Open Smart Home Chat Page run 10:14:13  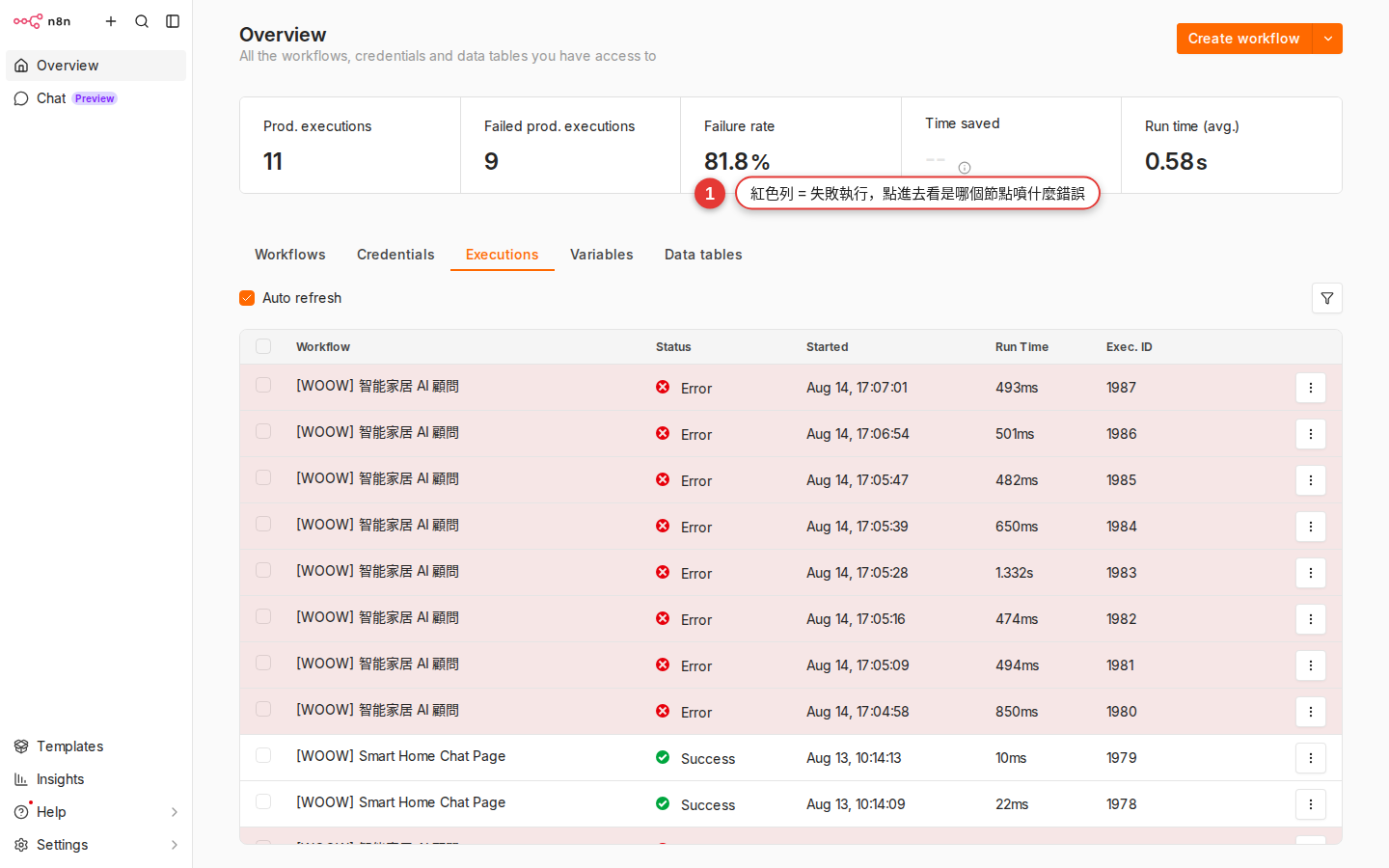click(790, 758)
